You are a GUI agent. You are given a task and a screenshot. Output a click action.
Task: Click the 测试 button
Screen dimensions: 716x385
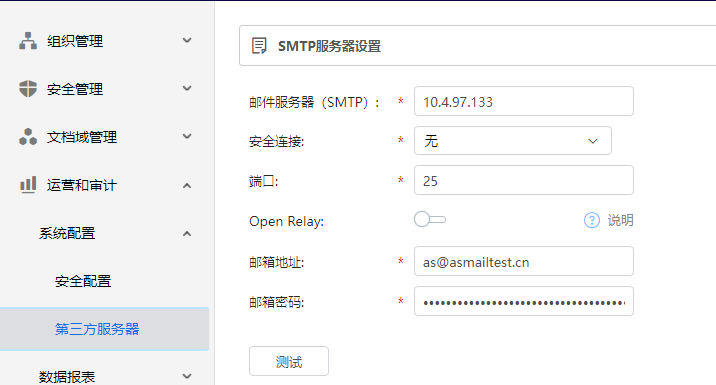(x=289, y=361)
